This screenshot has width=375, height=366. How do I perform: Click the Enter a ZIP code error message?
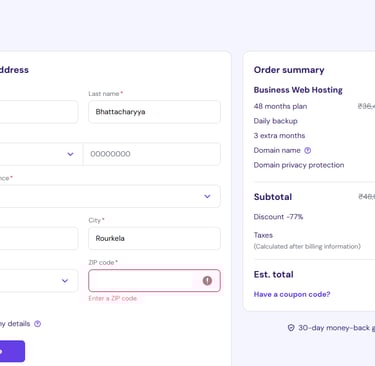113,298
